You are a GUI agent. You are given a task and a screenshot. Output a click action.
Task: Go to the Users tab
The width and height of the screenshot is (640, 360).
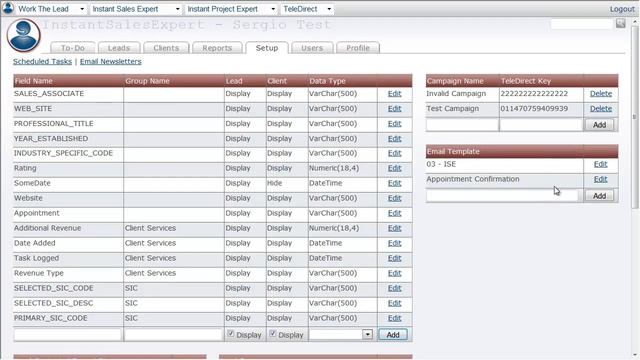tap(312, 48)
